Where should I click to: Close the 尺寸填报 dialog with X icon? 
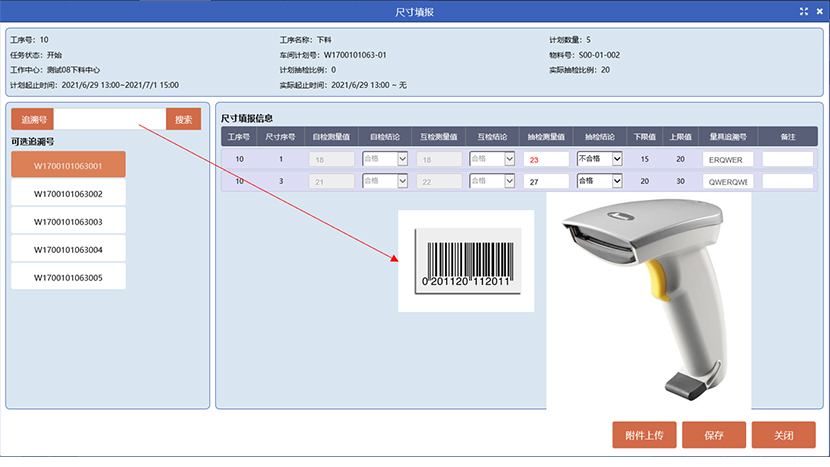(x=818, y=11)
